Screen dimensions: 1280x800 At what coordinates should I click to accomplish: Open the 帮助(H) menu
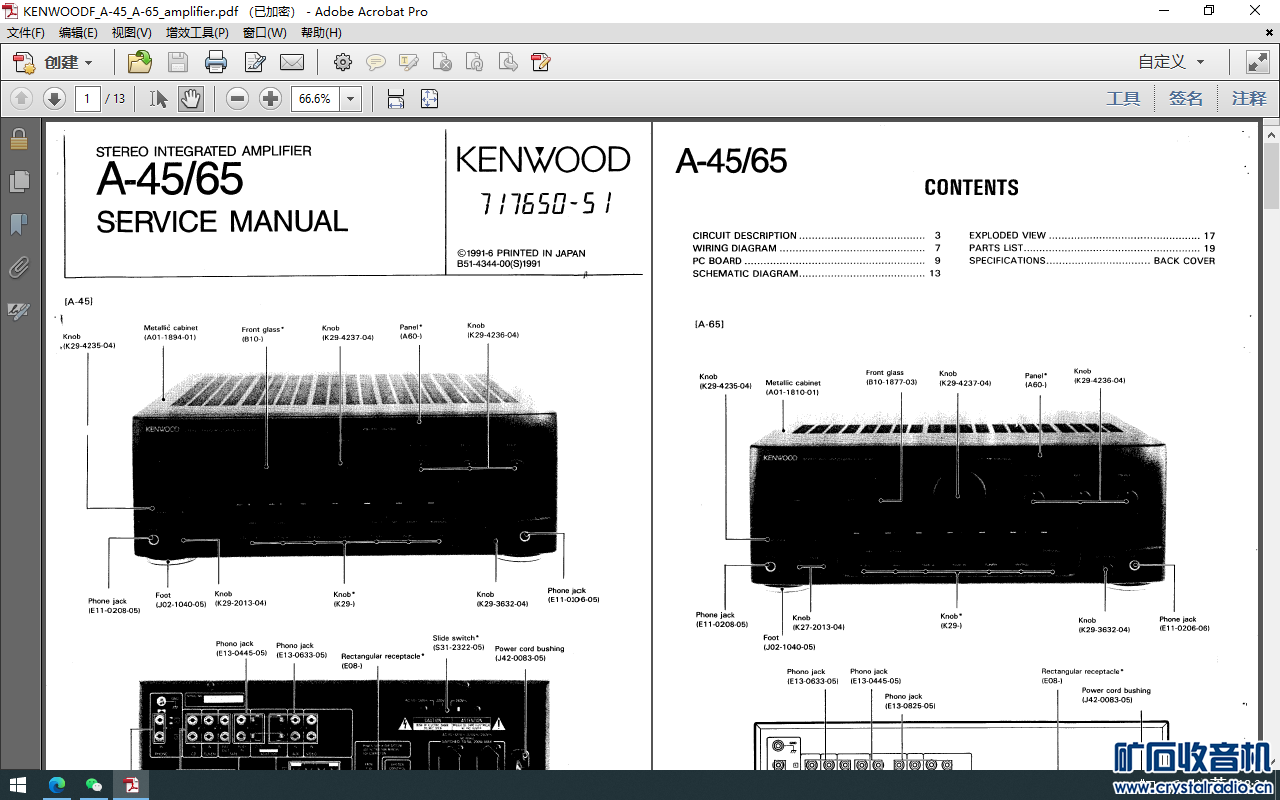[x=321, y=33]
